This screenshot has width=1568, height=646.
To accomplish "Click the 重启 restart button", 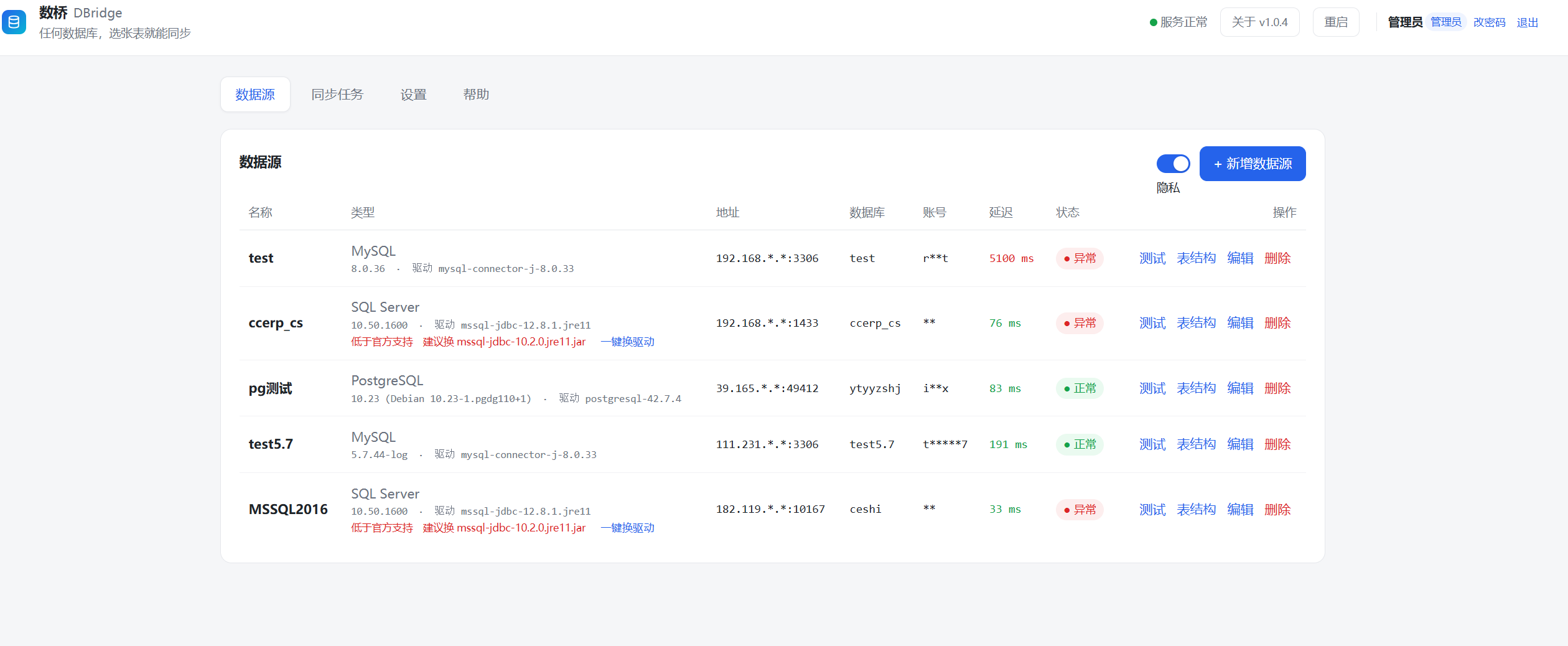I will (1335, 22).
